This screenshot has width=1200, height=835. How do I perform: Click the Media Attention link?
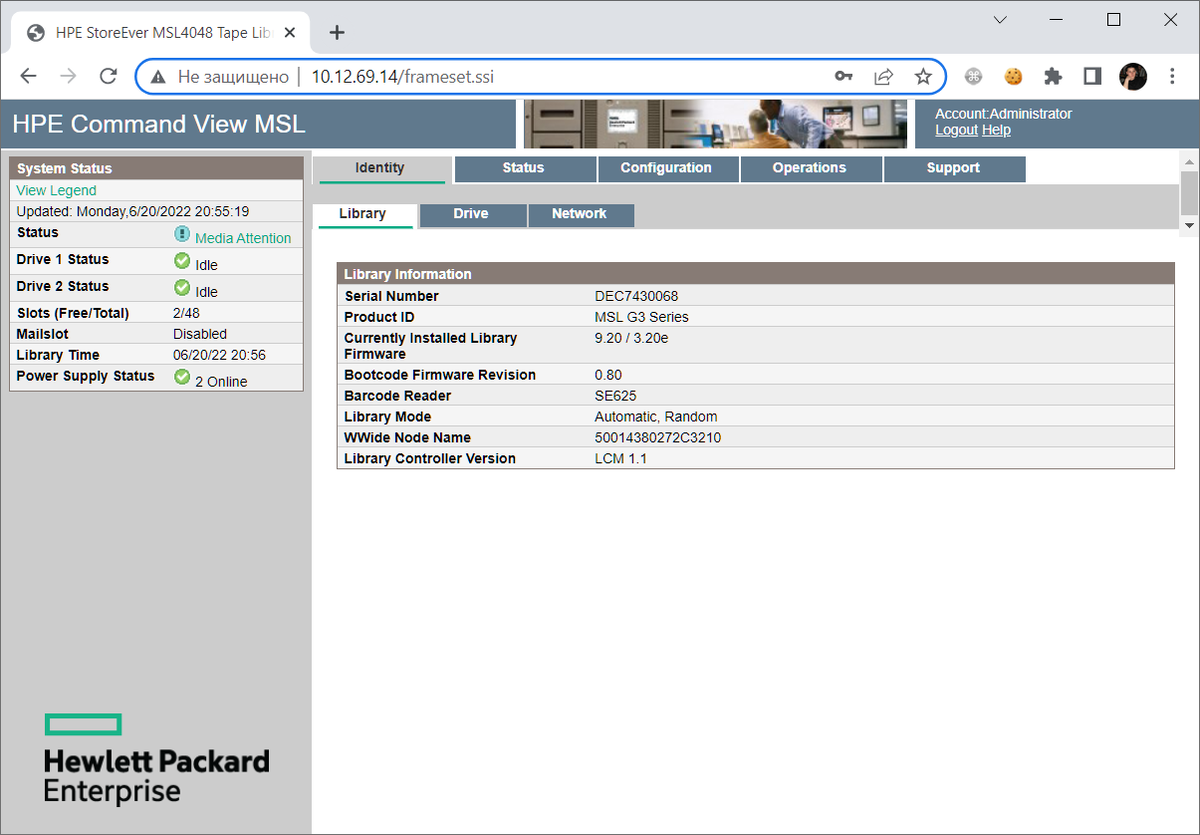pyautogui.click(x=243, y=238)
